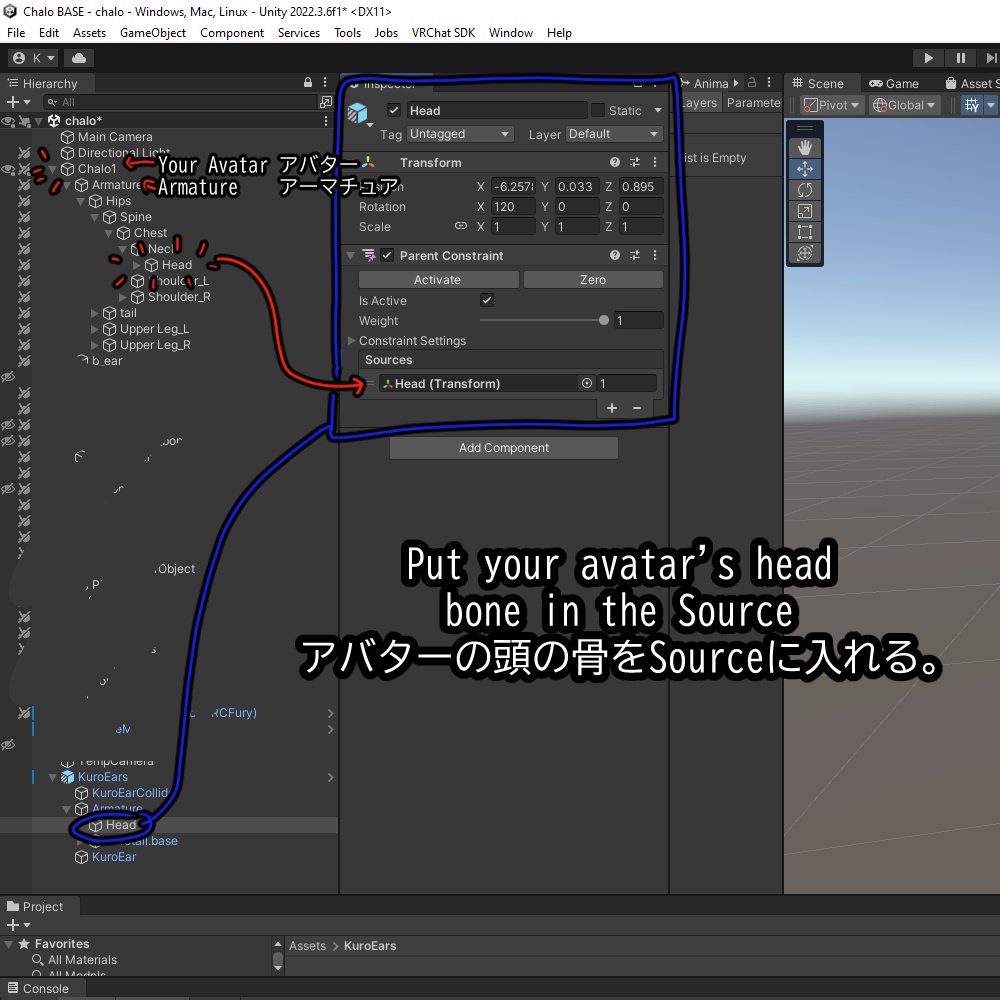Select the Rect tool
Image resolution: width=1000 pixels, height=1000 pixels.
click(804, 232)
